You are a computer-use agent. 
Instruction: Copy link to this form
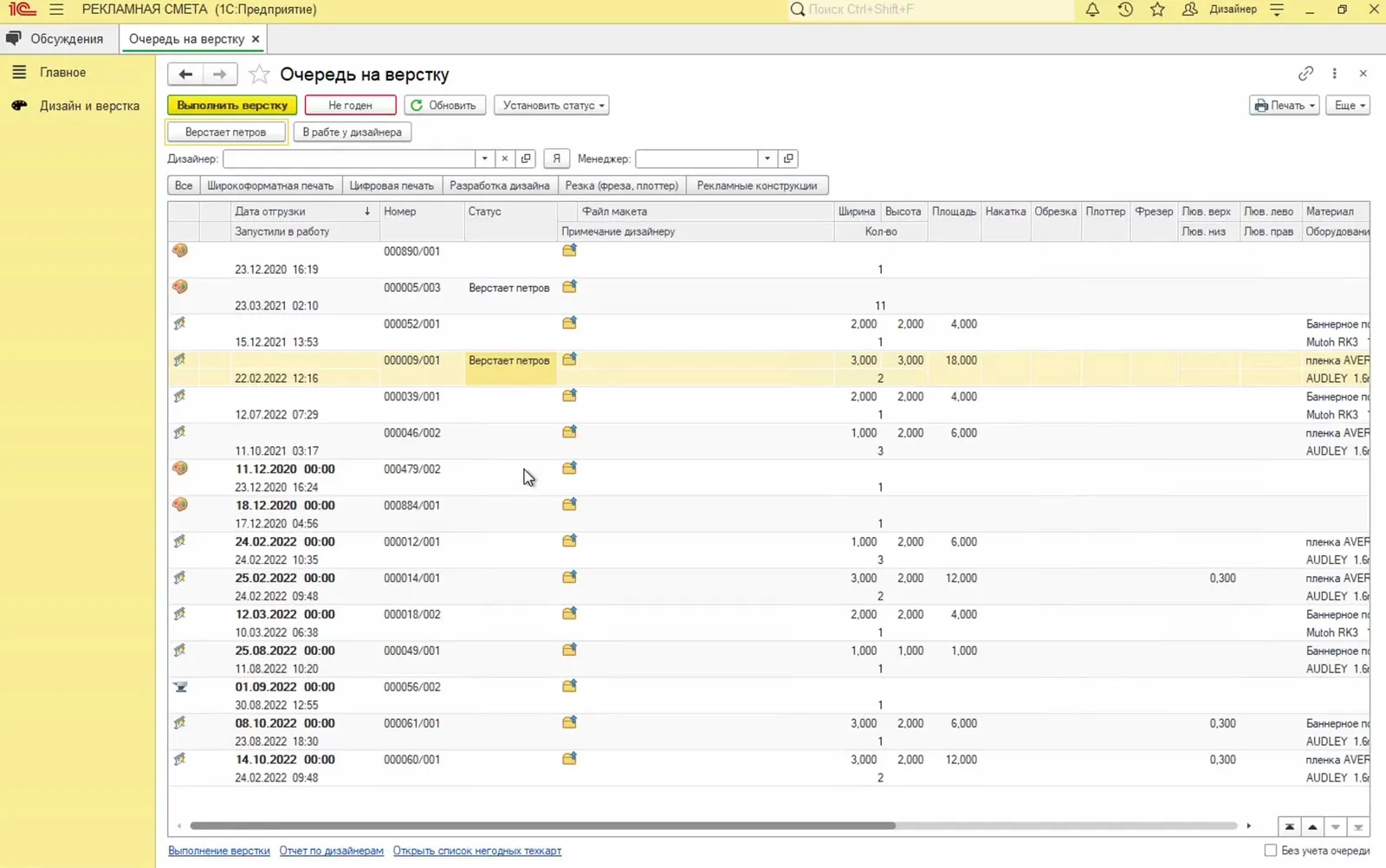tap(1305, 74)
